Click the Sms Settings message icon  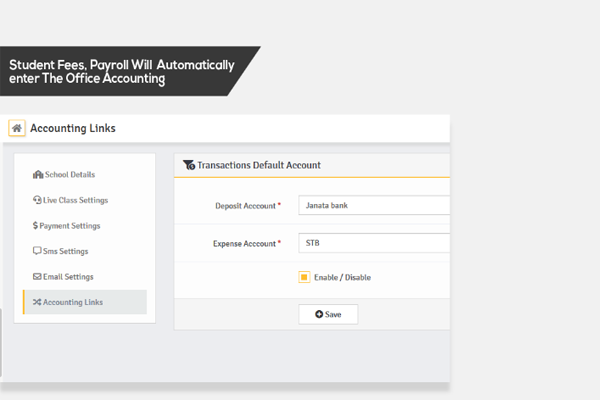pos(38,251)
